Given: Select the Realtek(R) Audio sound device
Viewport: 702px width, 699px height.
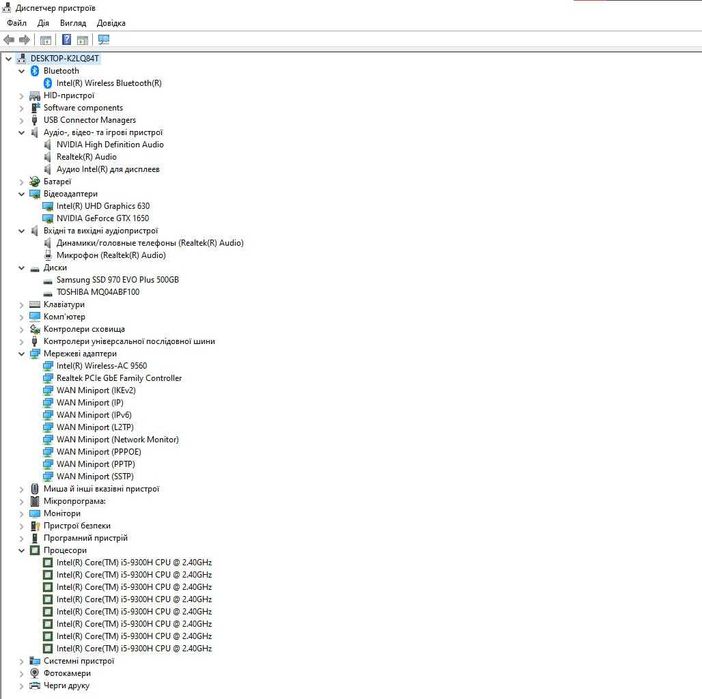Looking at the screenshot, I should (86, 157).
